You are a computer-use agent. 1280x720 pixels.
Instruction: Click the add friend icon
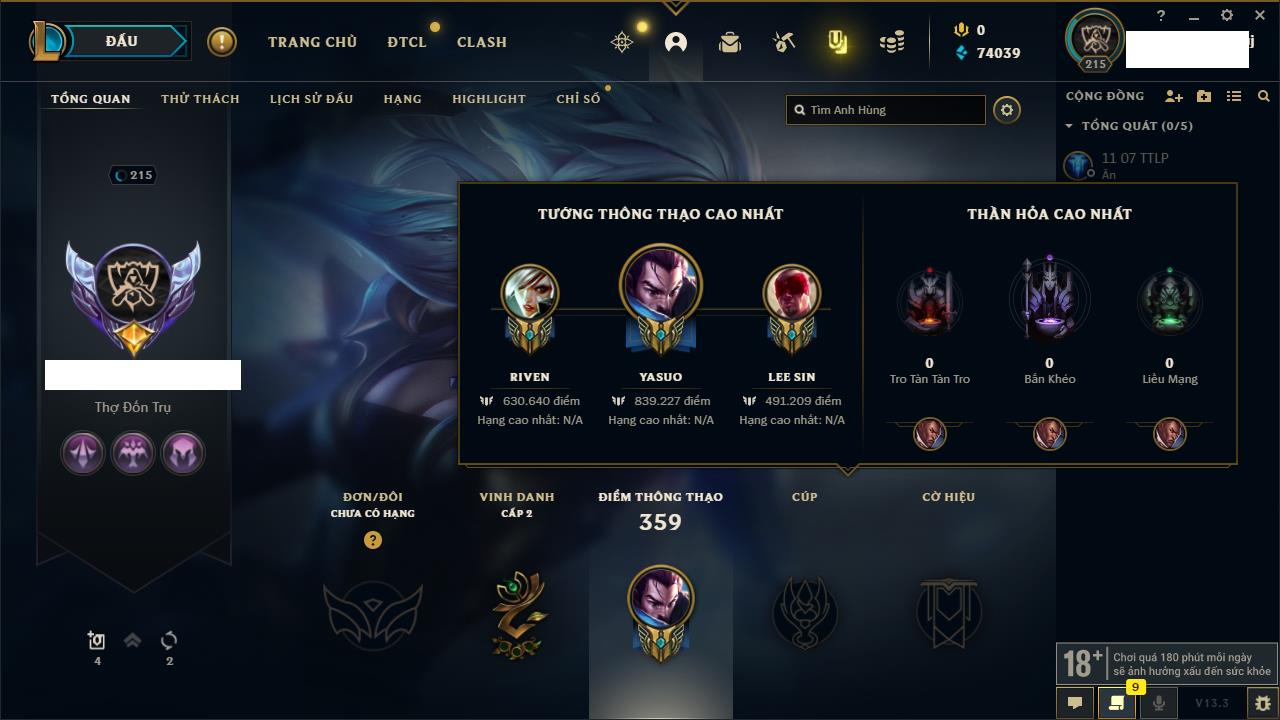pos(1174,96)
